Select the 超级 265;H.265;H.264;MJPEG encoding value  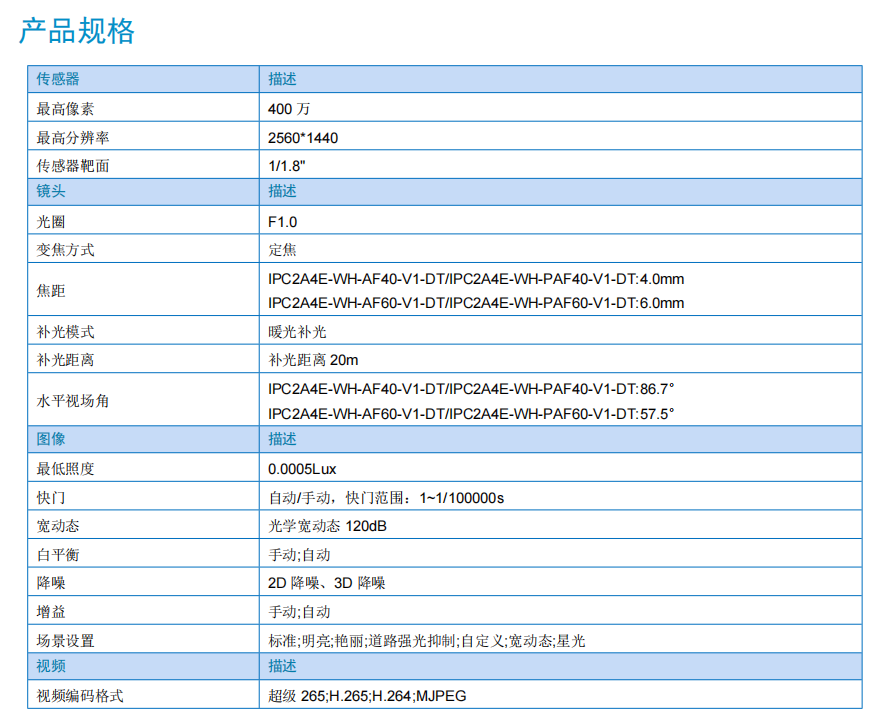367,696
